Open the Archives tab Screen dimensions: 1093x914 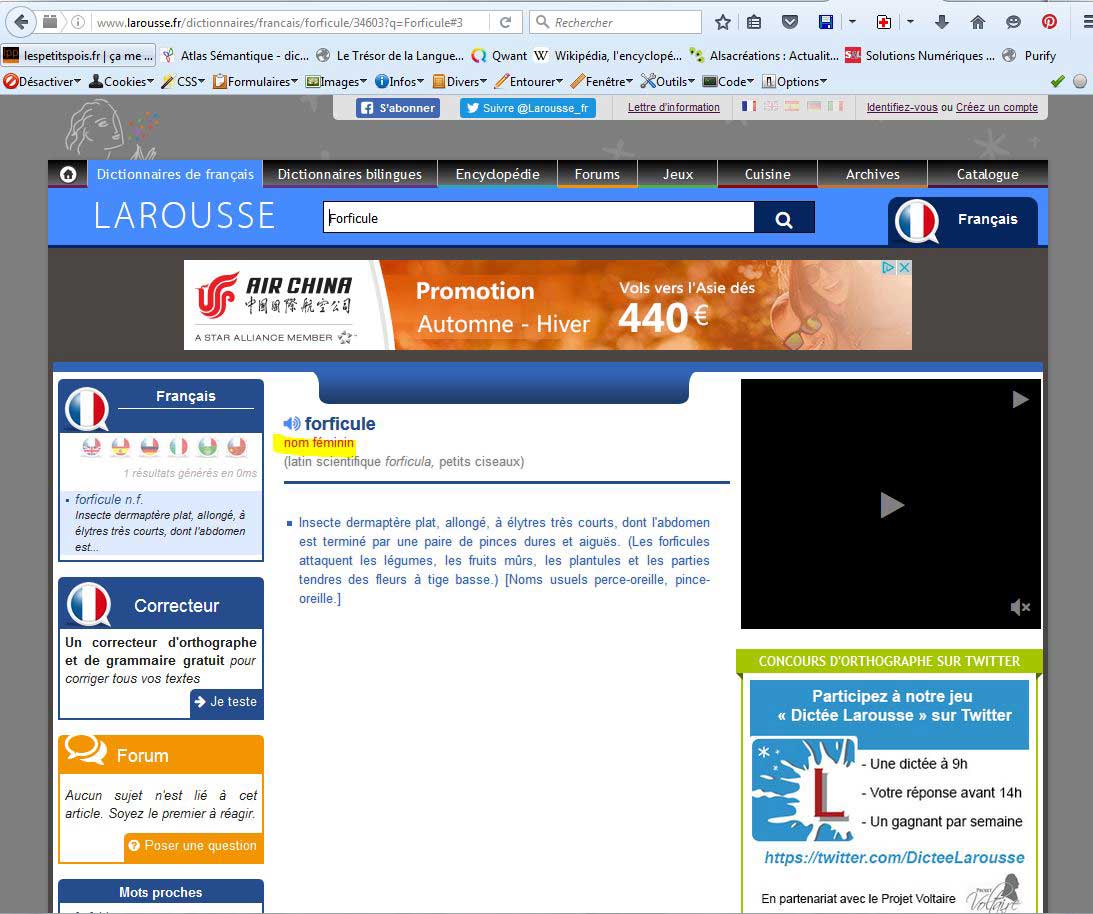[x=873, y=174]
